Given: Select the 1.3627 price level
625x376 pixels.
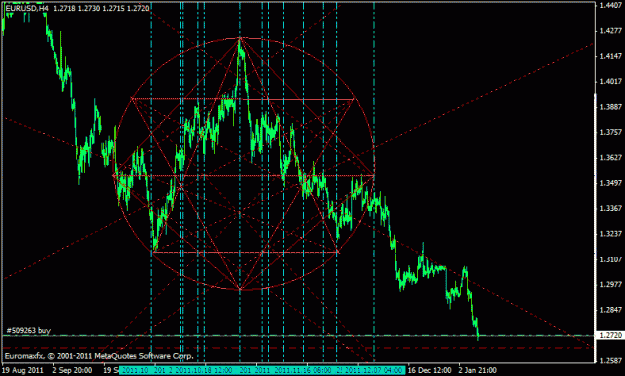Looking at the screenshot, I should click(611, 157).
